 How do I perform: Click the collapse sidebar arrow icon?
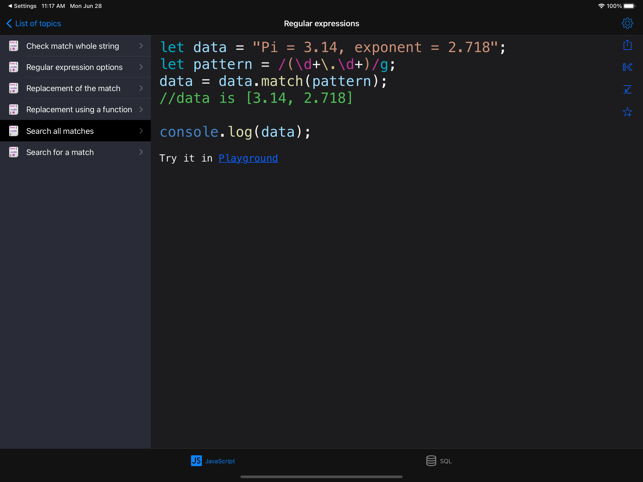click(627, 67)
